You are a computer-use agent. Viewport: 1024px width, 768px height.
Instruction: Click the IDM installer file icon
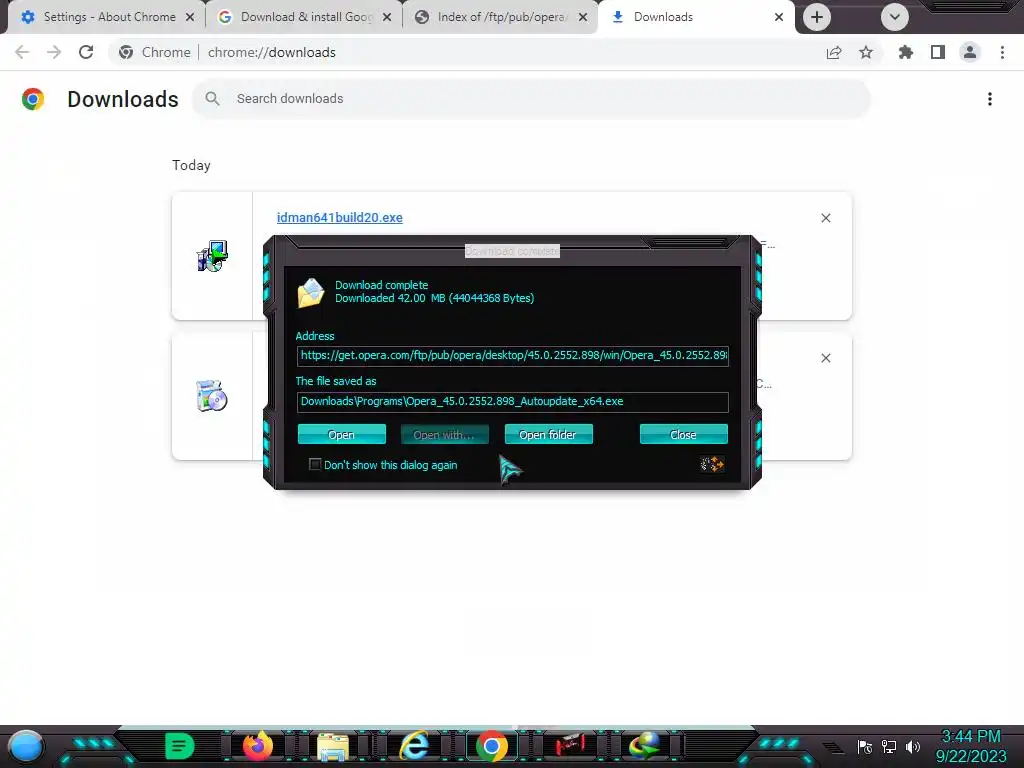point(212,256)
